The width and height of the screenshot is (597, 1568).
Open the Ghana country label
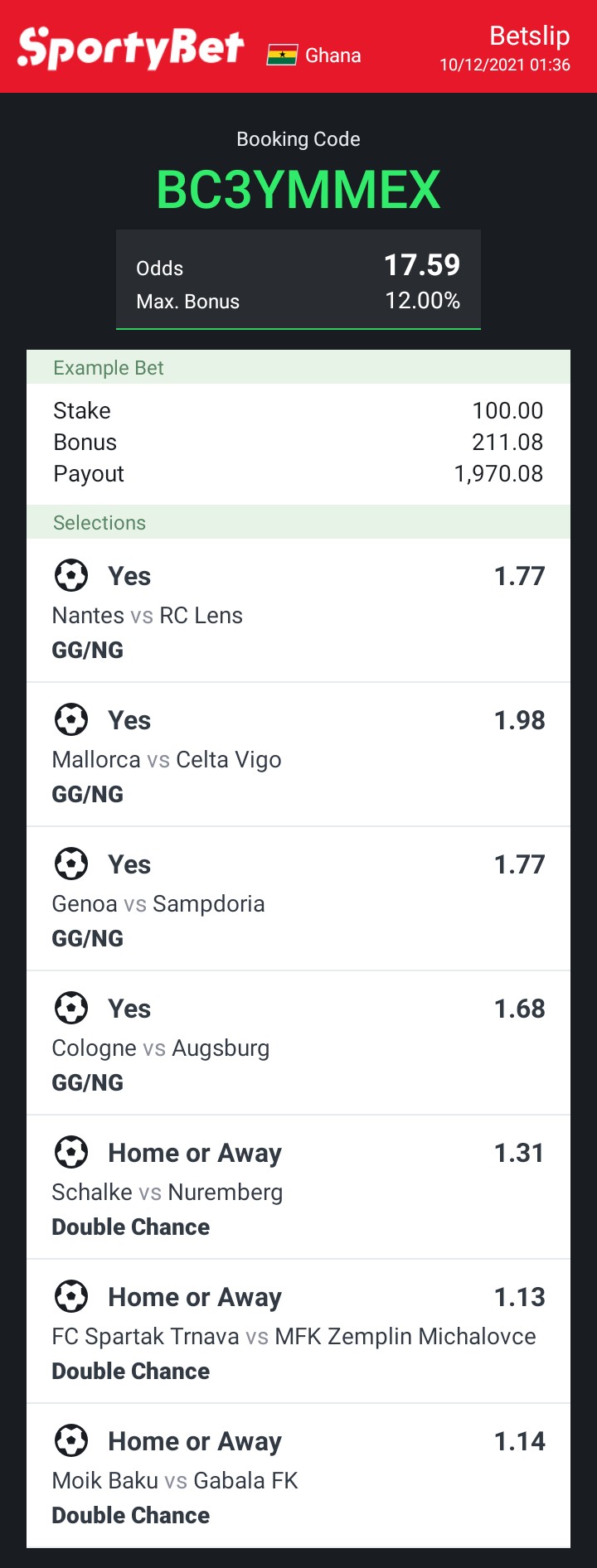coord(332,56)
